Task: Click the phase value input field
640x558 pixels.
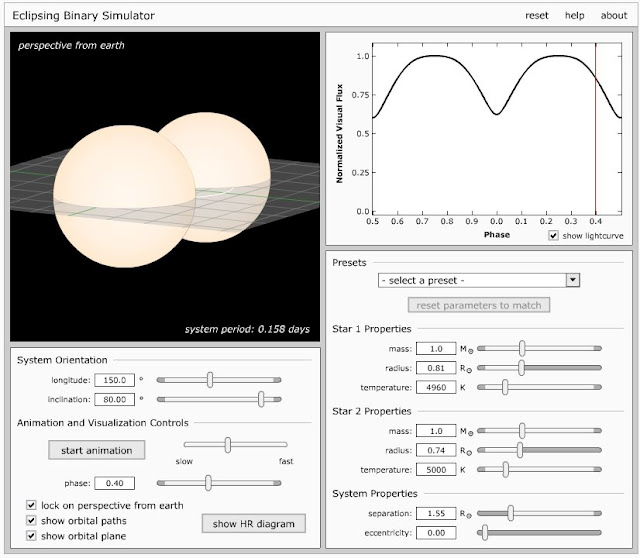Action: pos(114,483)
